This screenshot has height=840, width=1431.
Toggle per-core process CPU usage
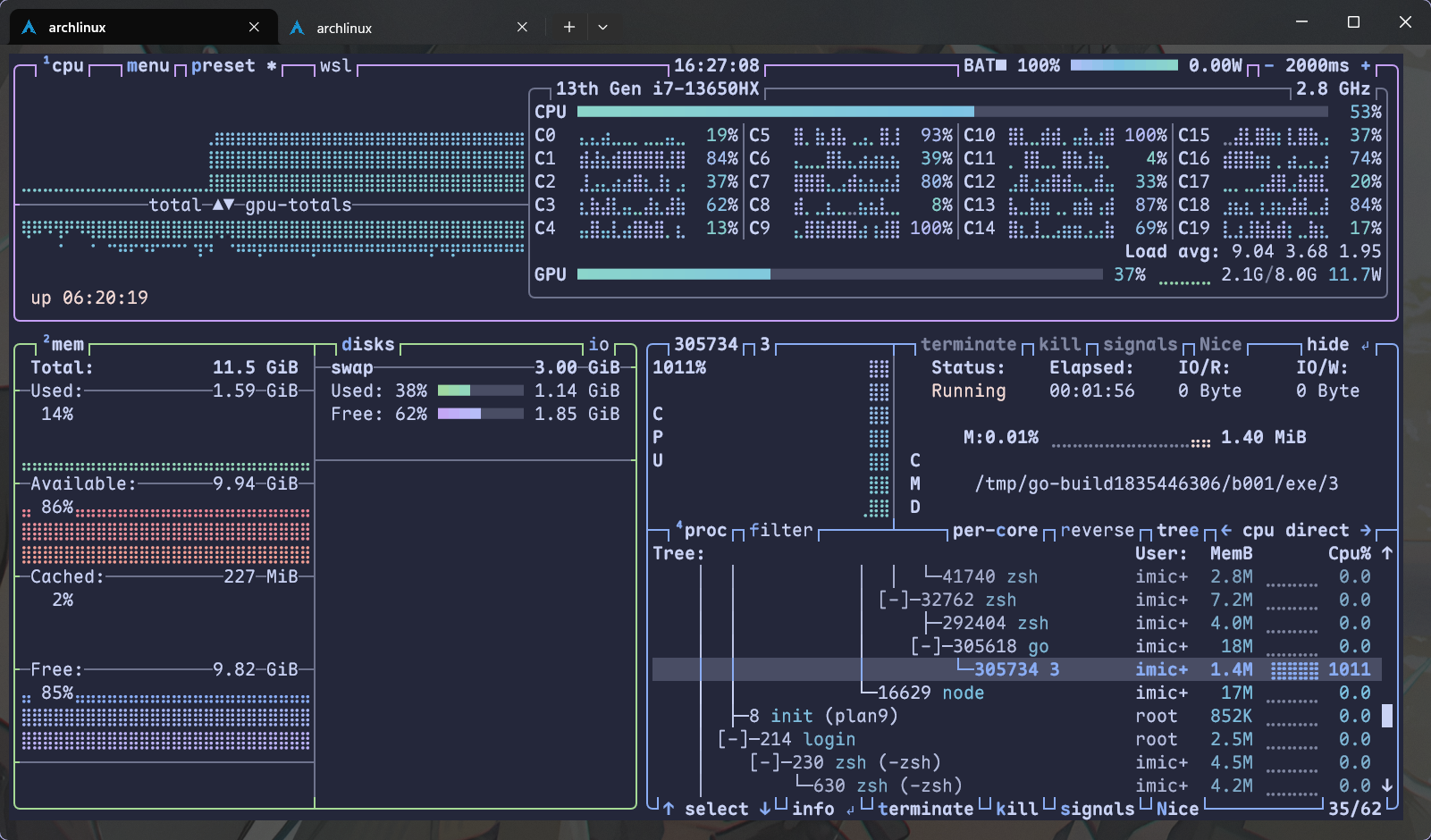tap(995, 530)
